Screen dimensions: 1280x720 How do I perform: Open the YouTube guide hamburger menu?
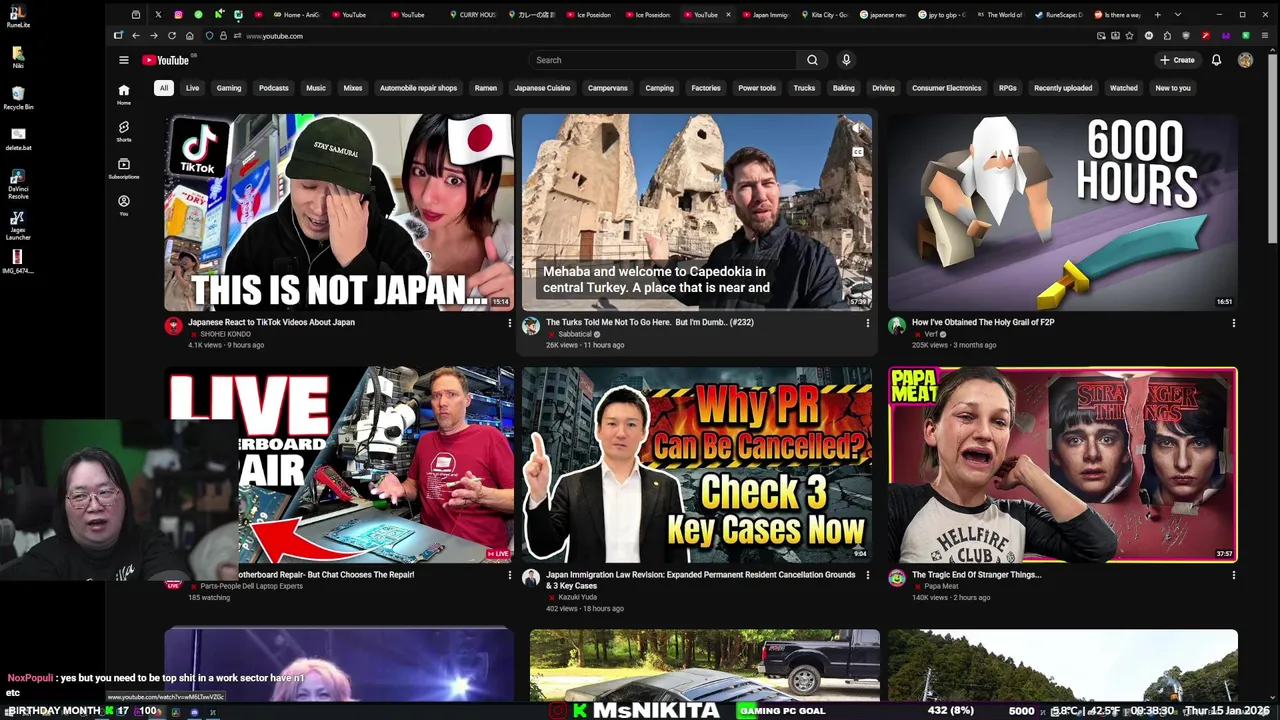point(124,60)
